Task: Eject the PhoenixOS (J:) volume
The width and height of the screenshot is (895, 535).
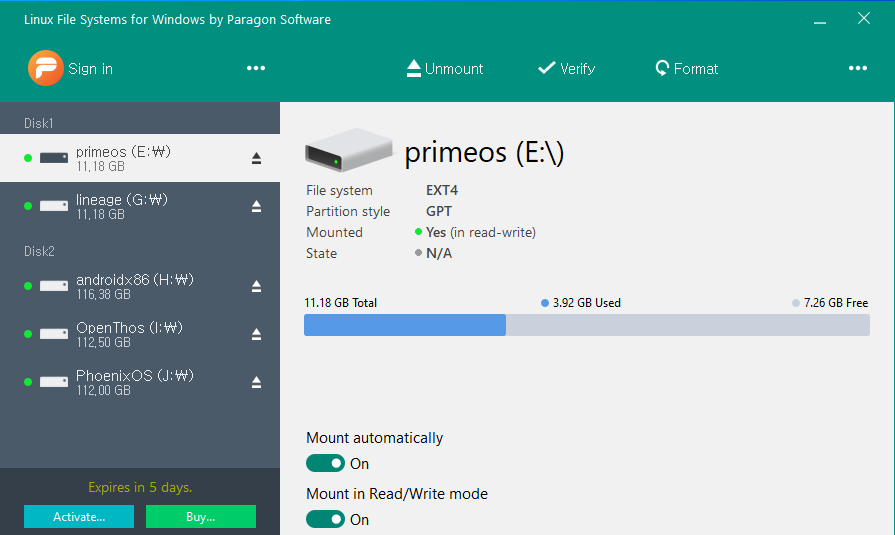Action: (x=256, y=382)
